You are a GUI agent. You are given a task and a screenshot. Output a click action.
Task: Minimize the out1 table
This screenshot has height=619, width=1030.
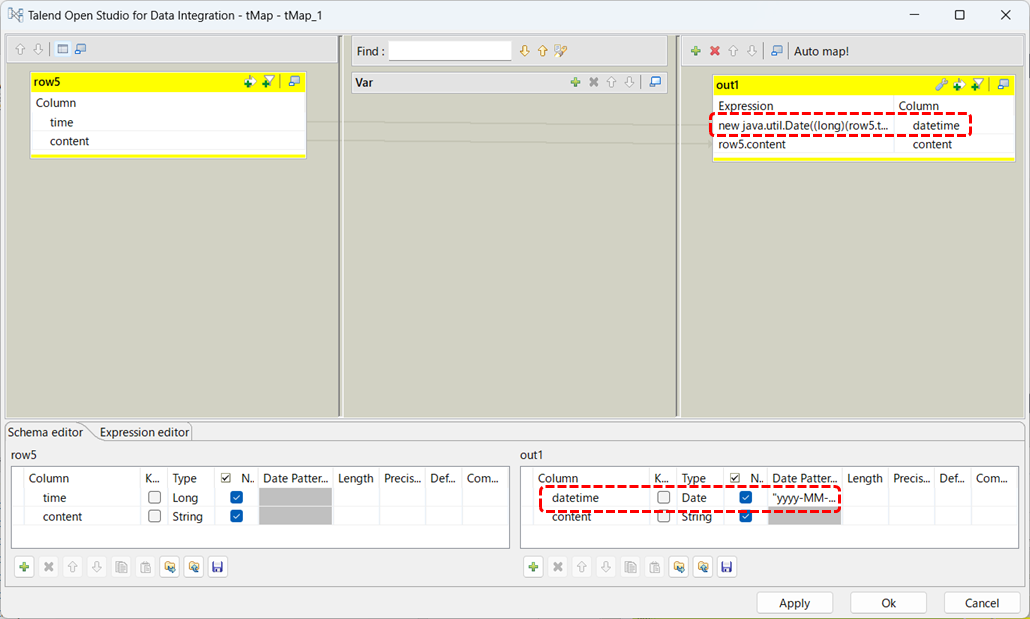tap(1003, 84)
